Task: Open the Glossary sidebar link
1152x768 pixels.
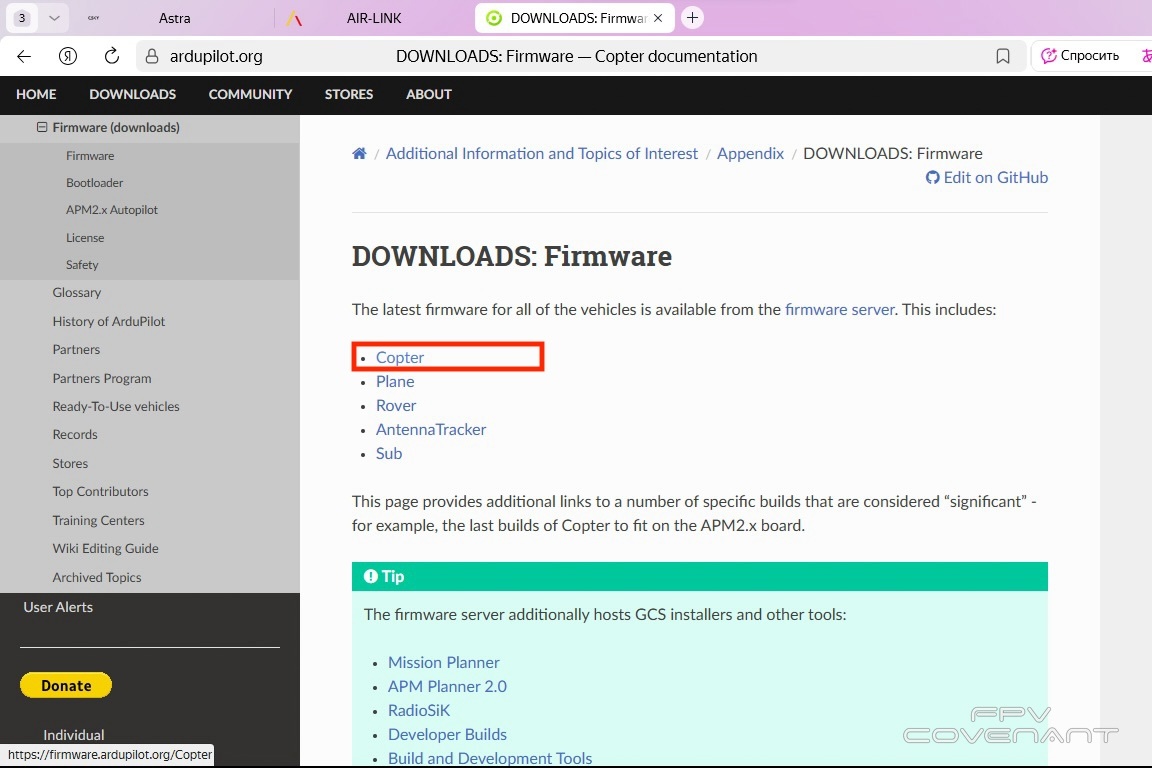Action: click(x=76, y=293)
